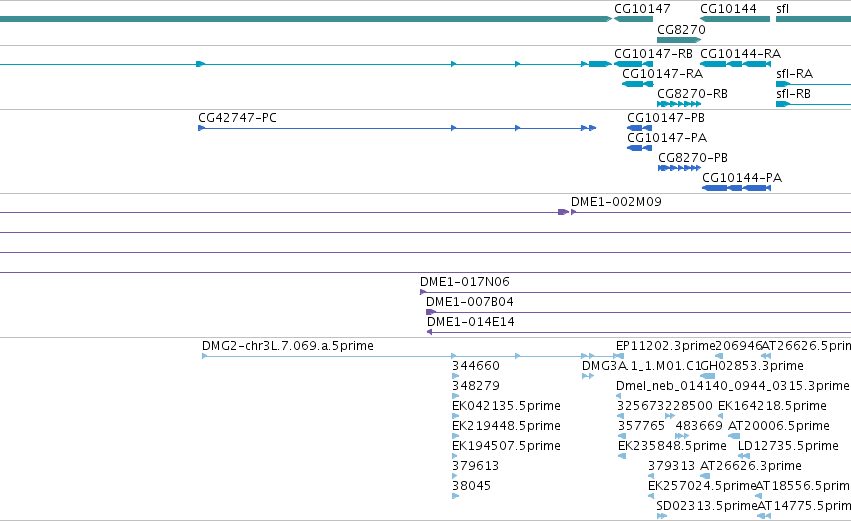
Task: Click the EK164218.5prime label
Action: [772, 406]
